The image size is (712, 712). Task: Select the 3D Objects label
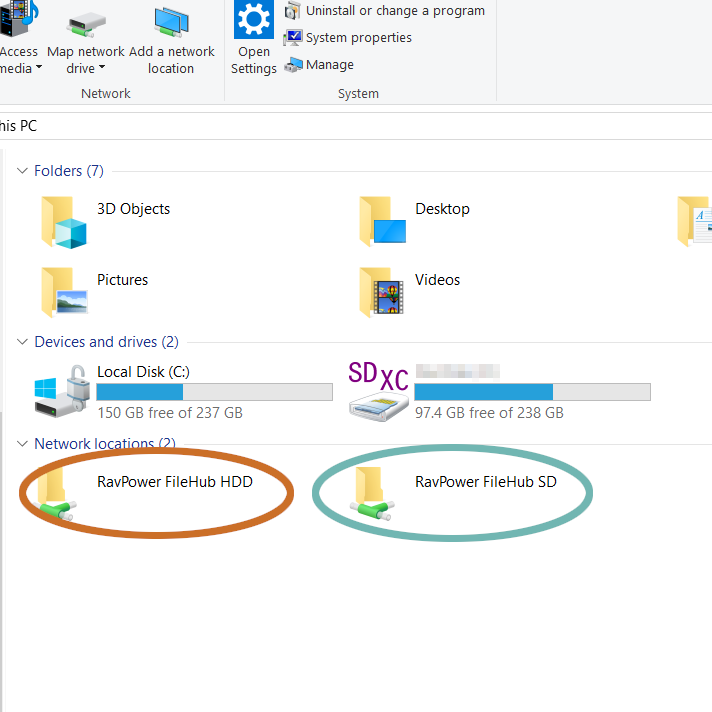point(134,209)
